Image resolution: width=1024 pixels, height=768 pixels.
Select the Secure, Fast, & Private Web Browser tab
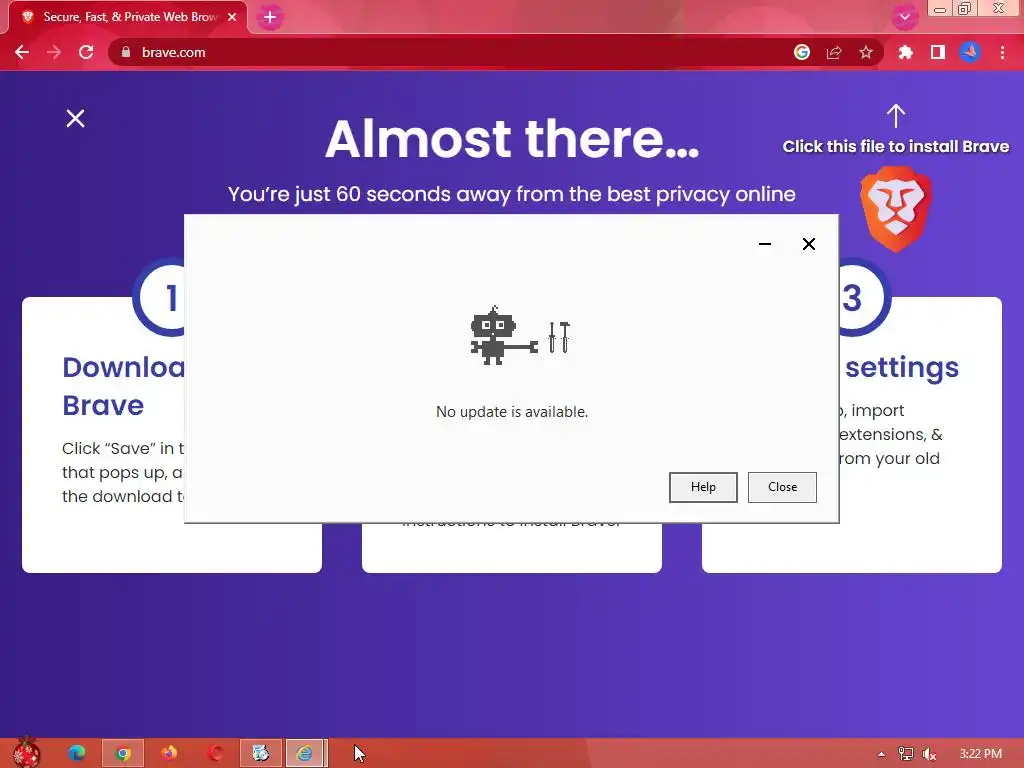pyautogui.click(x=129, y=17)
